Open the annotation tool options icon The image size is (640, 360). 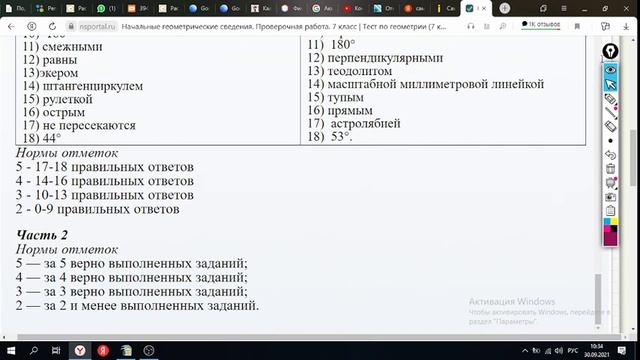[610, 182]
